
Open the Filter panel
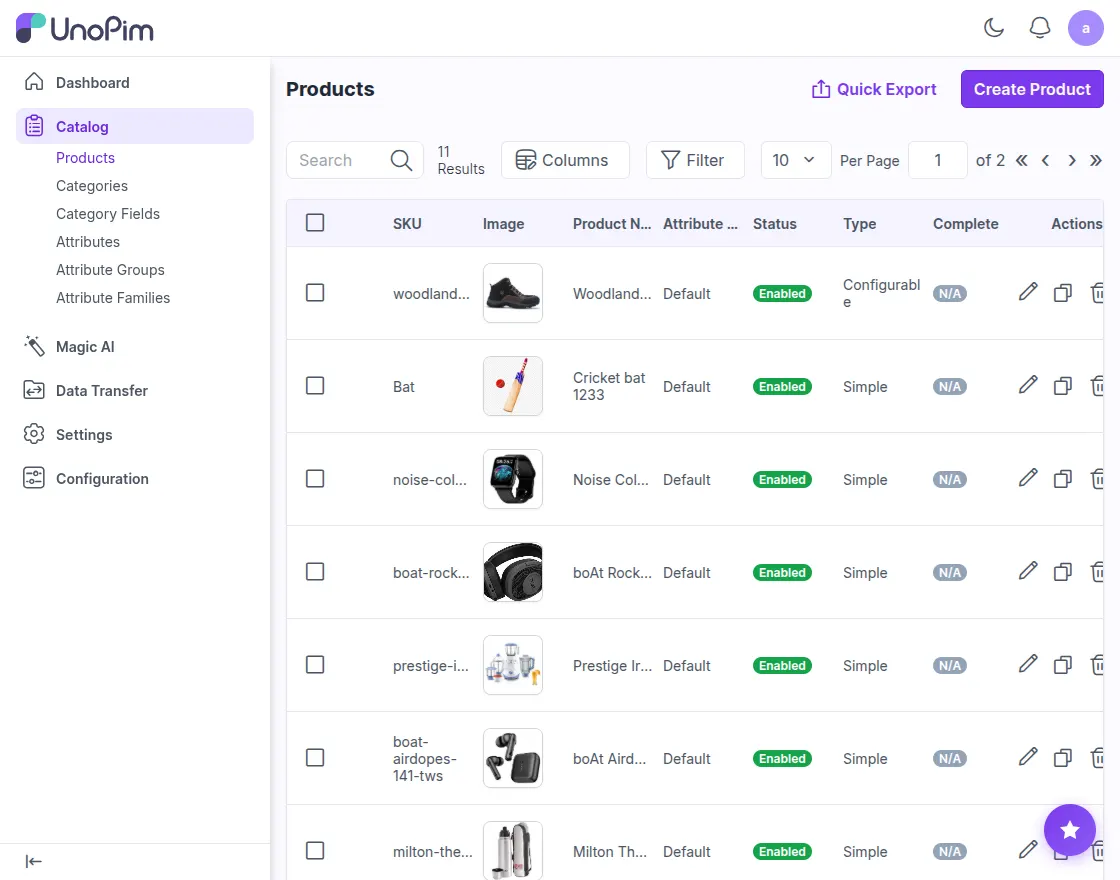click(x=695, y=160)
